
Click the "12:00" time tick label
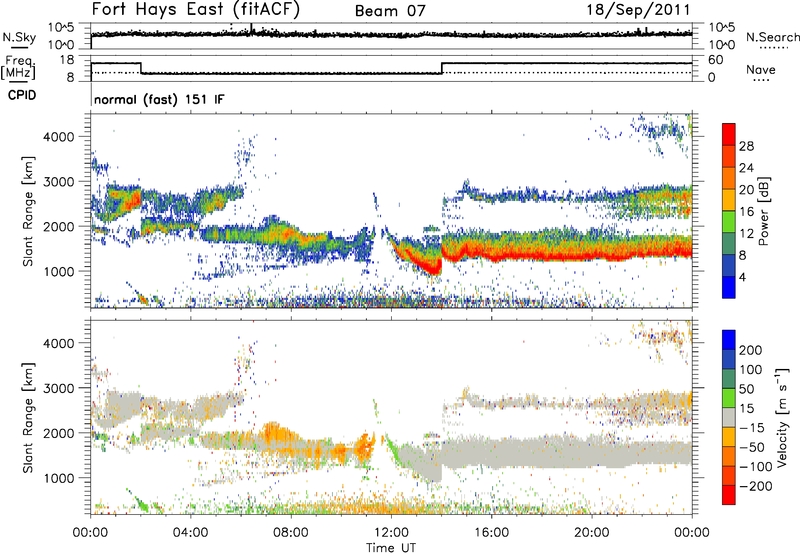tap(391, 533)
